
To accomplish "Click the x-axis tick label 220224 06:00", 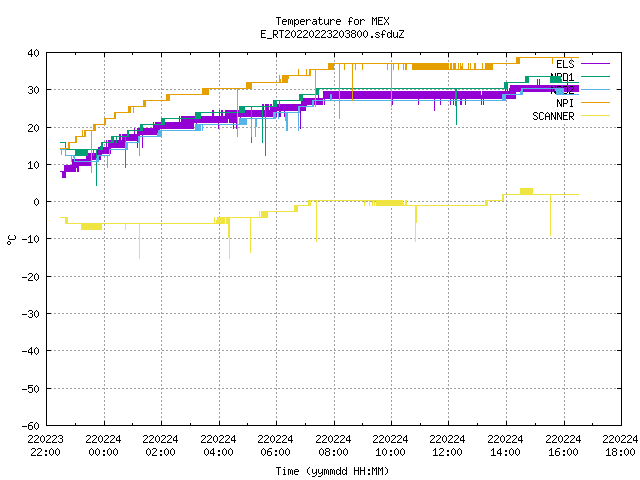I will point(276,446).
